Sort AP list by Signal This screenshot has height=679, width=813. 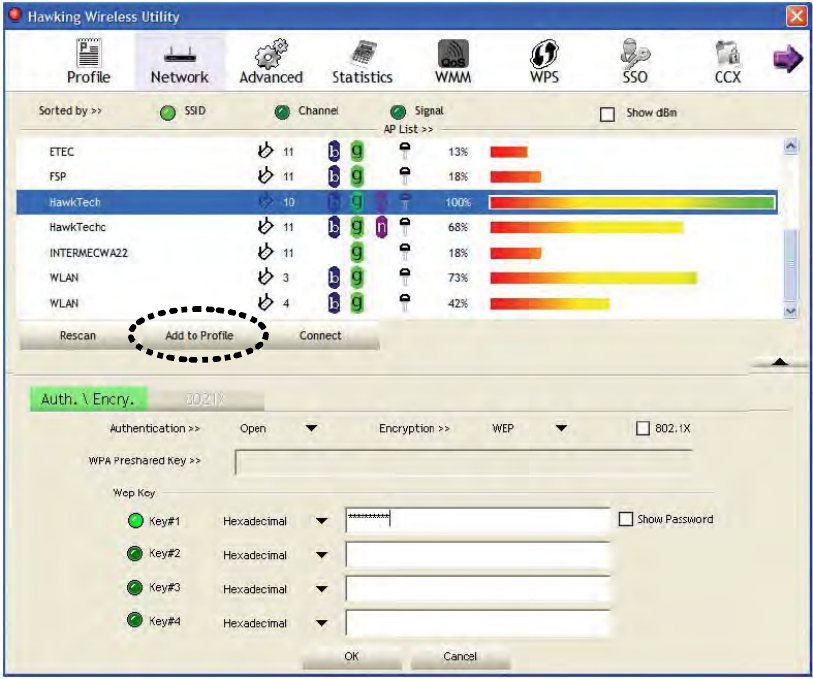[x=398, y=112]
